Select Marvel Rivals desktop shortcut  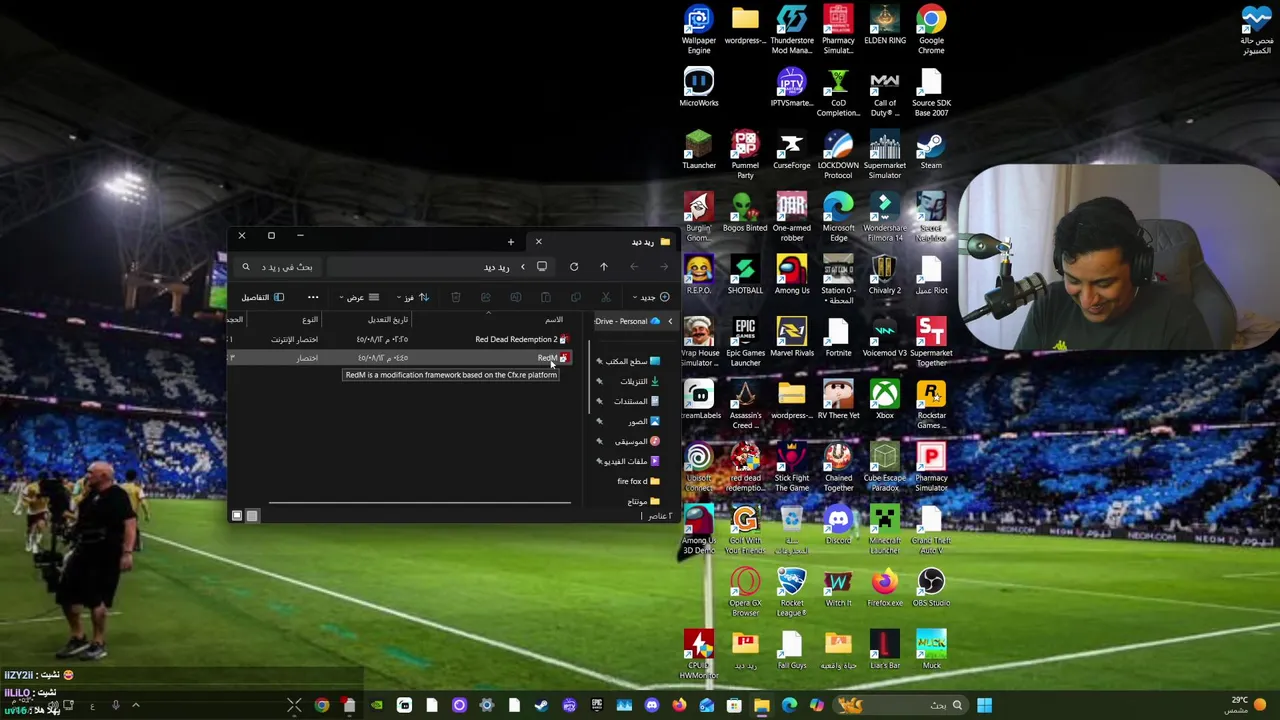(x=791, y=337)
